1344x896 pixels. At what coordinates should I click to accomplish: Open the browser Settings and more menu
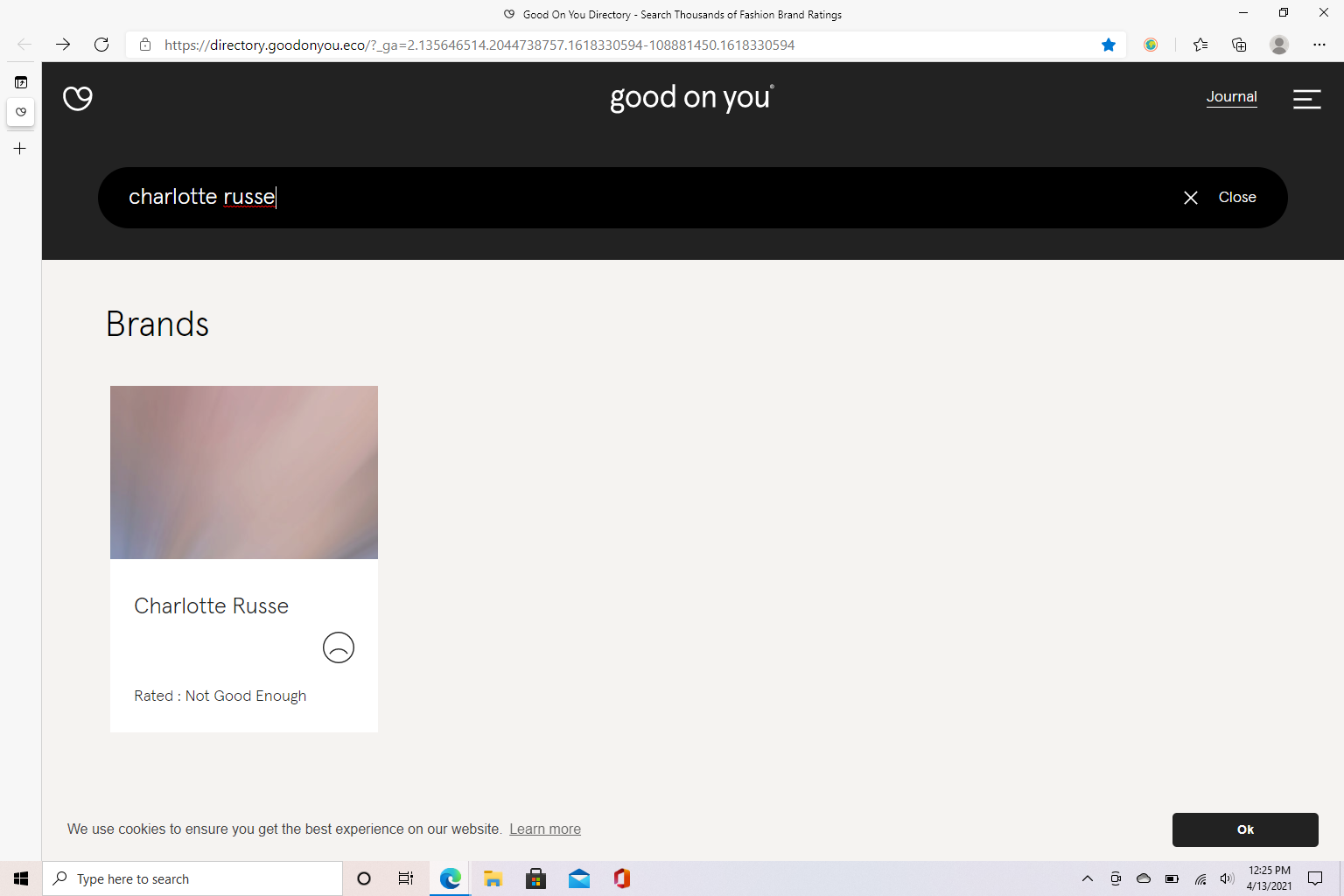point(1319,45)
